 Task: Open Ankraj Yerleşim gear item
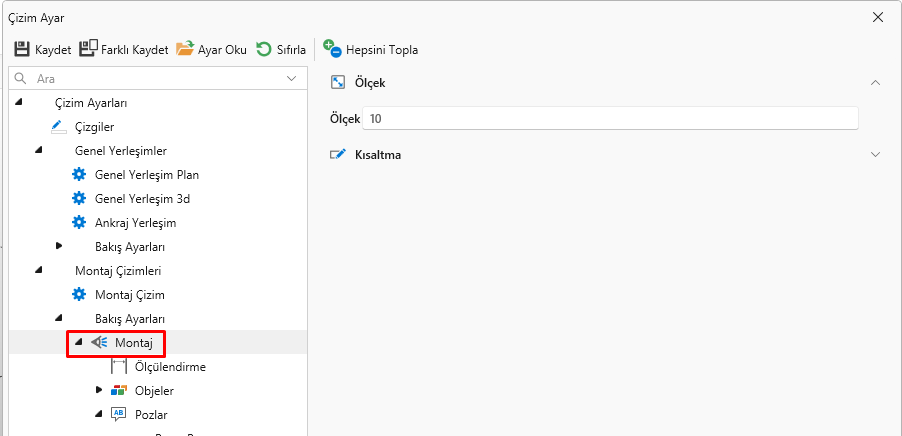click(x=79, y=223)
